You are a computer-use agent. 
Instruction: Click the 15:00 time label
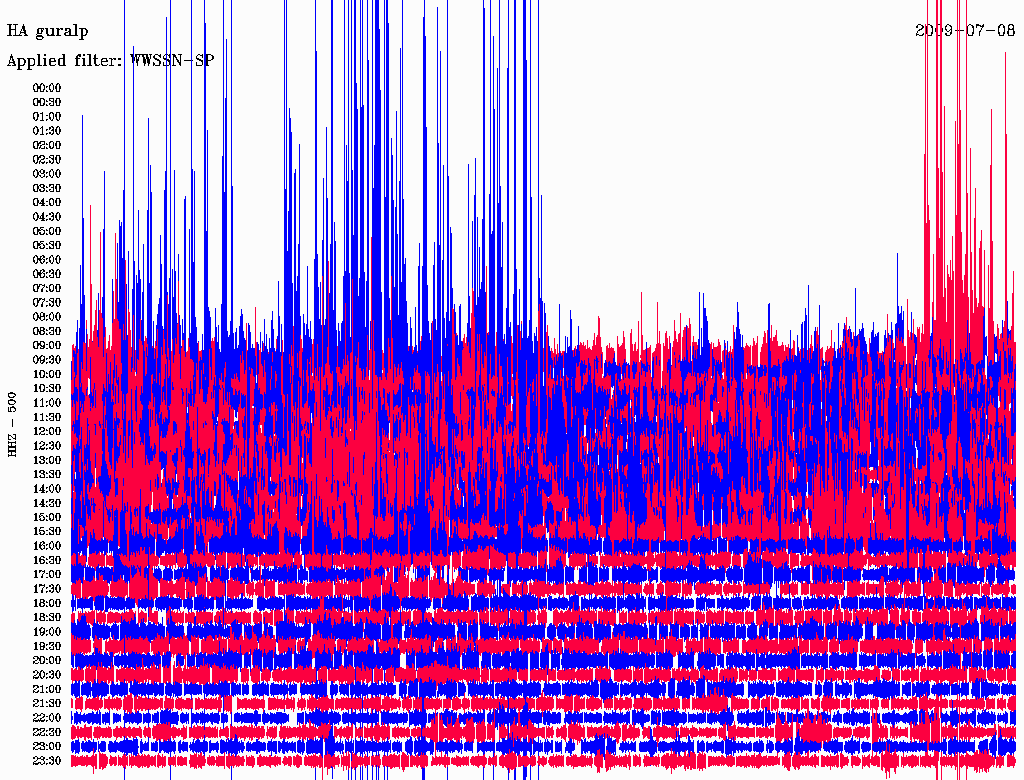(47, 517)
